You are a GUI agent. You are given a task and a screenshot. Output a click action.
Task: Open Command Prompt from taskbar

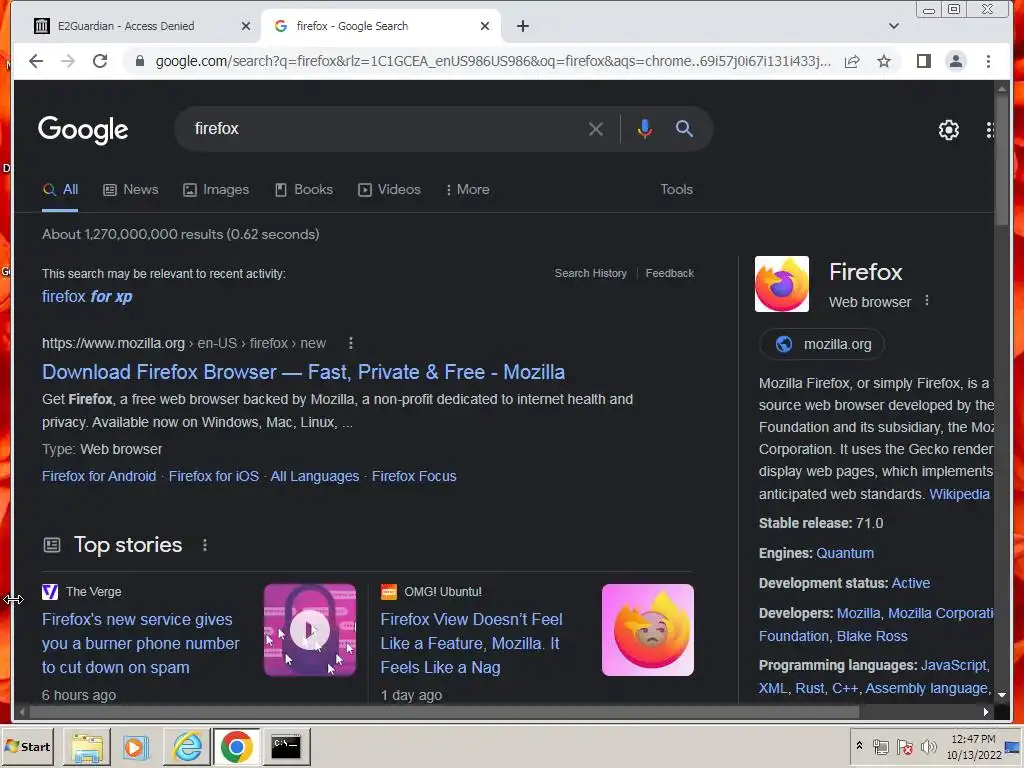(286, 746)
